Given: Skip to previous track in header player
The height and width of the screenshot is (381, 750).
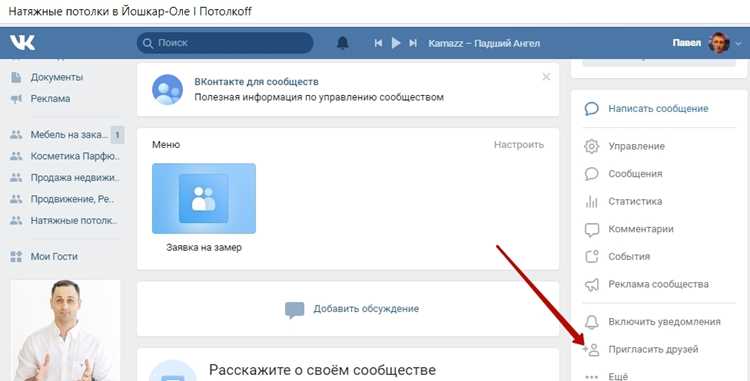Looking at the screenshot, I should [378, 43].
